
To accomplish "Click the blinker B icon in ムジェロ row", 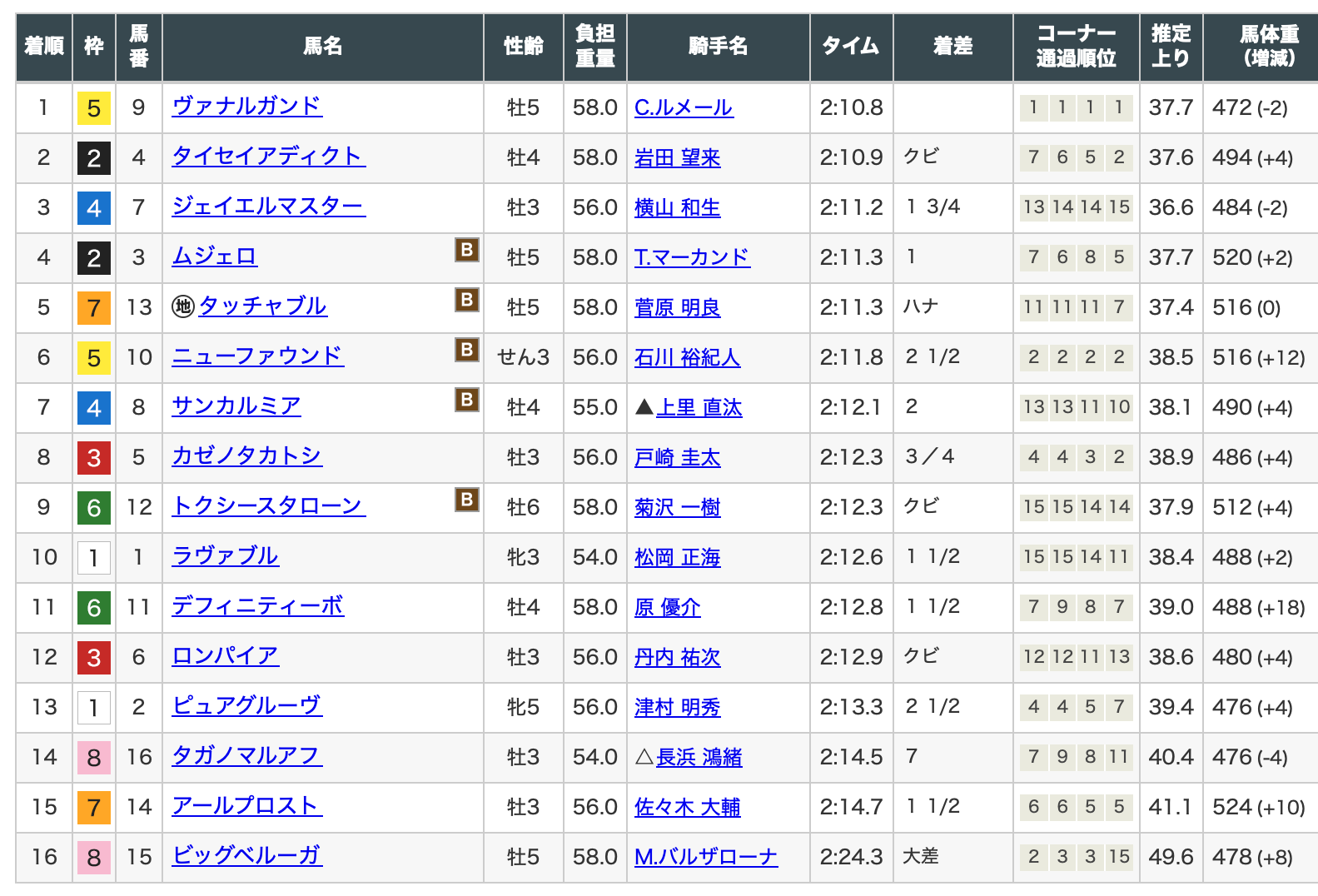I will tap(466, 250).
